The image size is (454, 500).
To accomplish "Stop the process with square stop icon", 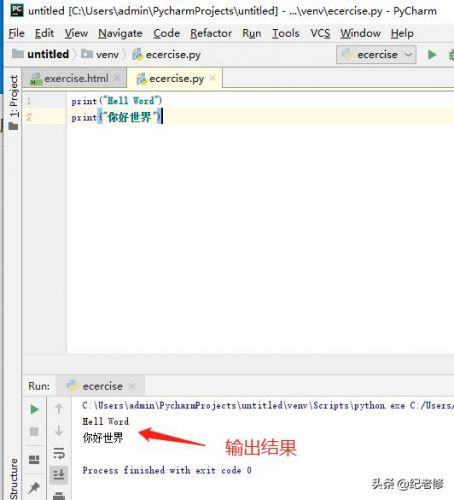I will [x=34, y=431].
